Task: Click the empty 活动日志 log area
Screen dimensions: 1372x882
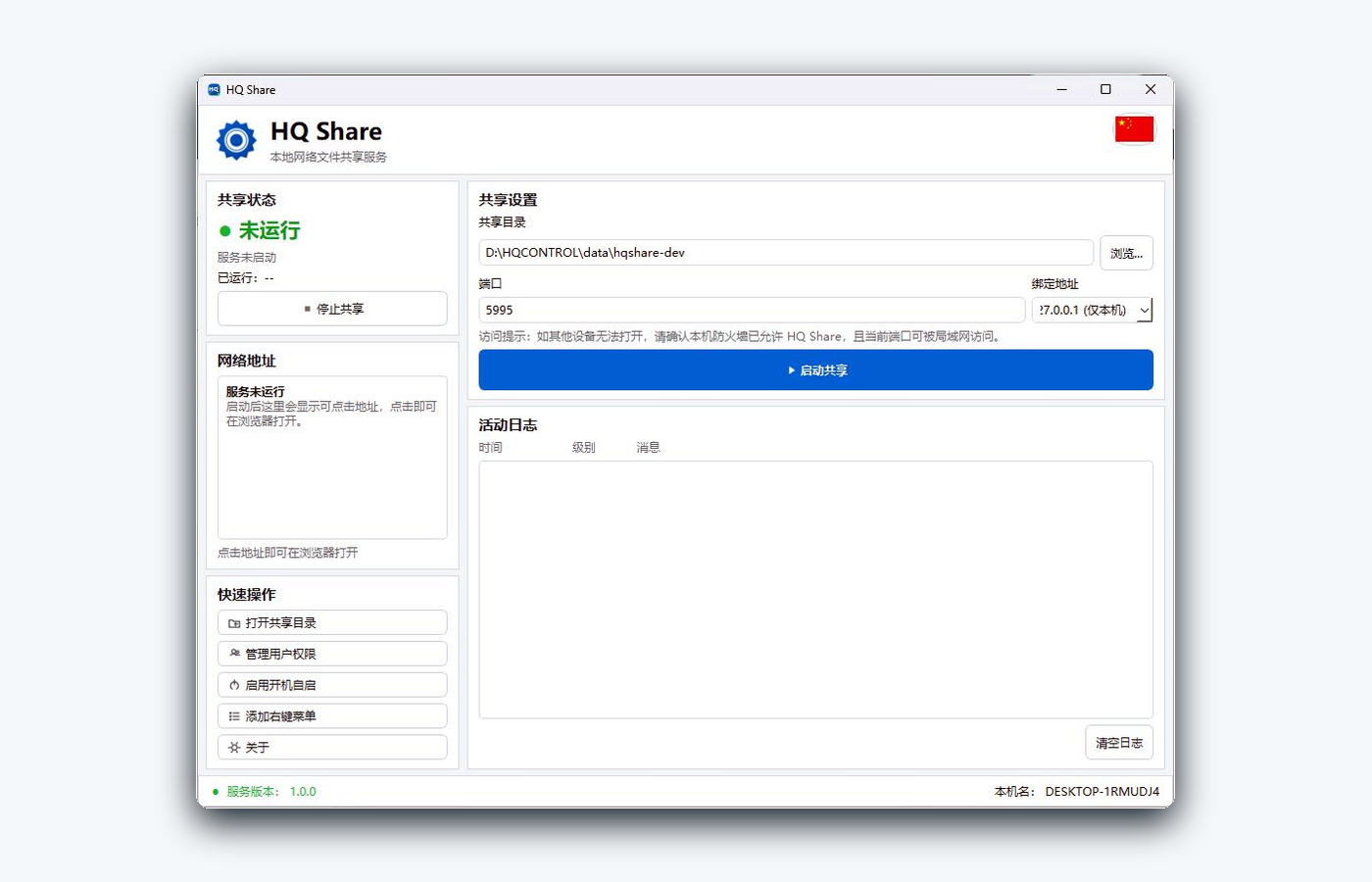Action: click(x=815, y=590)
